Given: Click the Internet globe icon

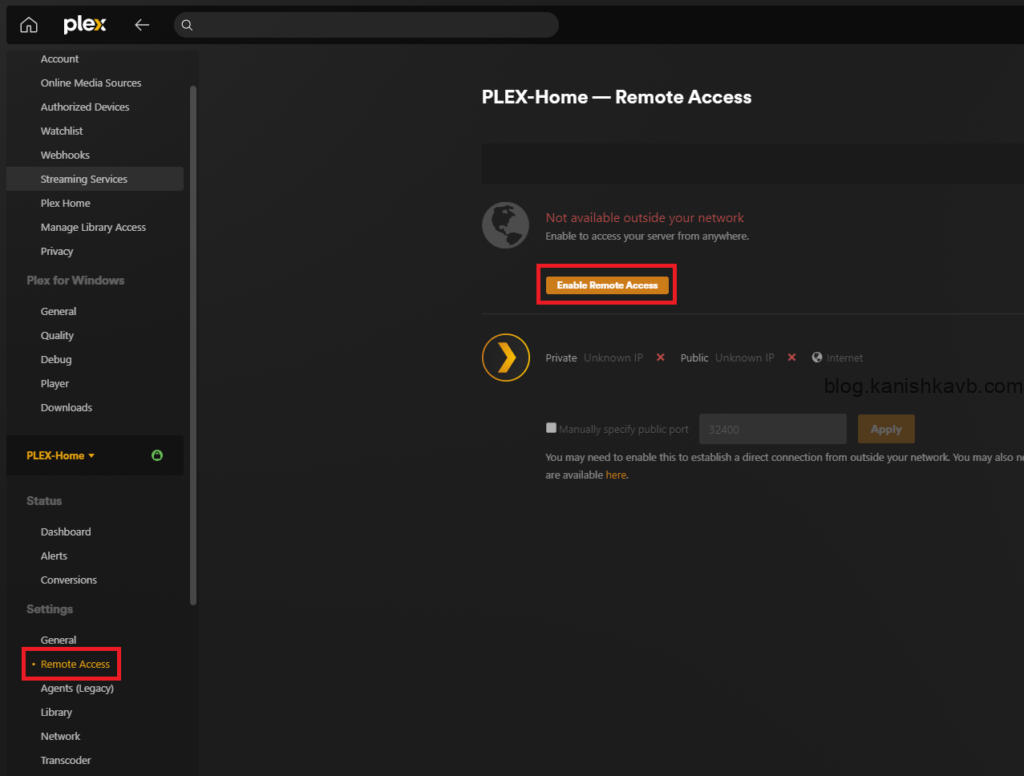Looking at the screenshot, I should [x=817, y=358].
